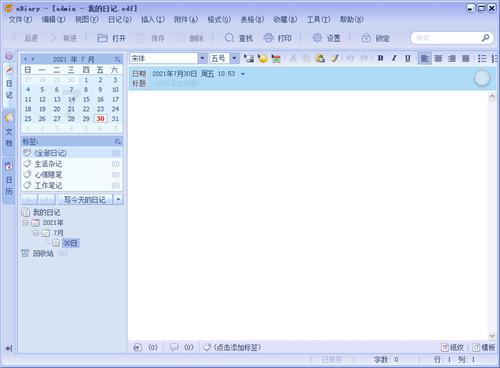The image size is (500, 368).
Task: Open the 帮助(H) menu
Action: [x=351, y=20]
